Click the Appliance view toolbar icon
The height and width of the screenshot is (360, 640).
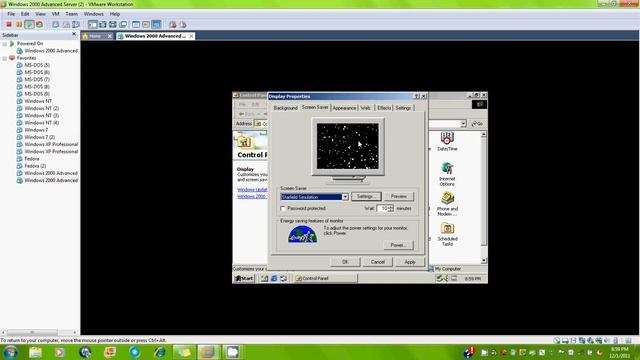[x=146, y=24]
